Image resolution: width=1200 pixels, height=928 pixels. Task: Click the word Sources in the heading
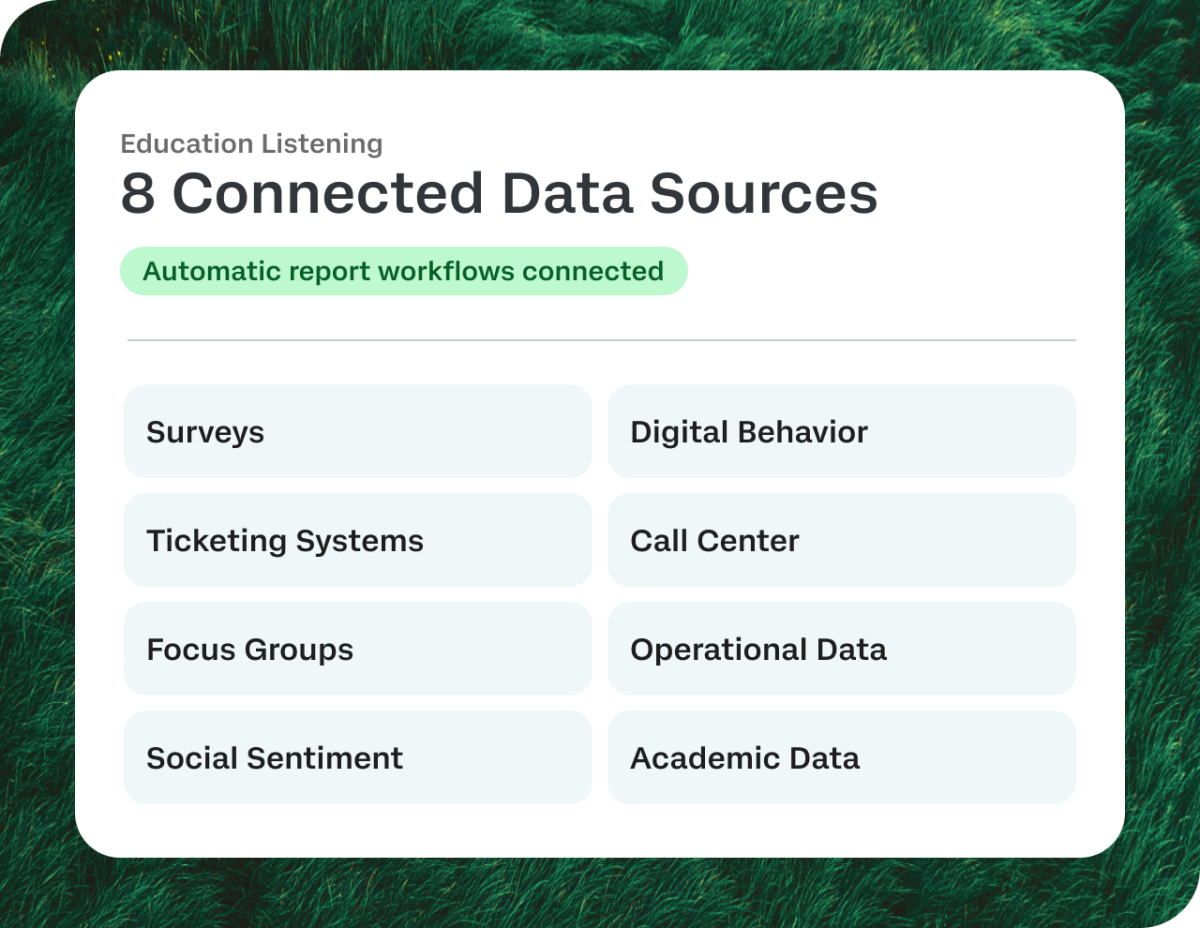click(x=763, y=193)
